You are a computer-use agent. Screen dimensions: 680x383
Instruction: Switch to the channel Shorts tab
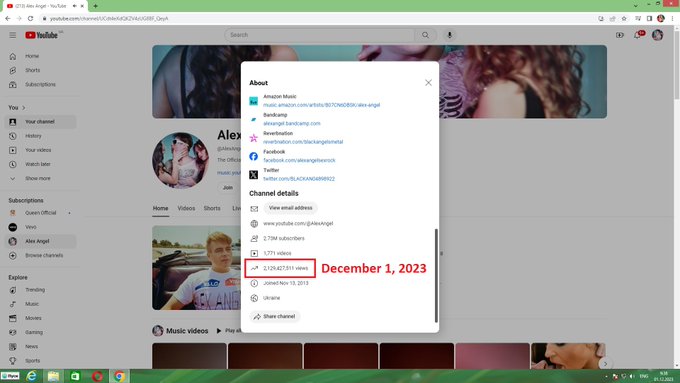pyautogui.click(x=212, y=209)
